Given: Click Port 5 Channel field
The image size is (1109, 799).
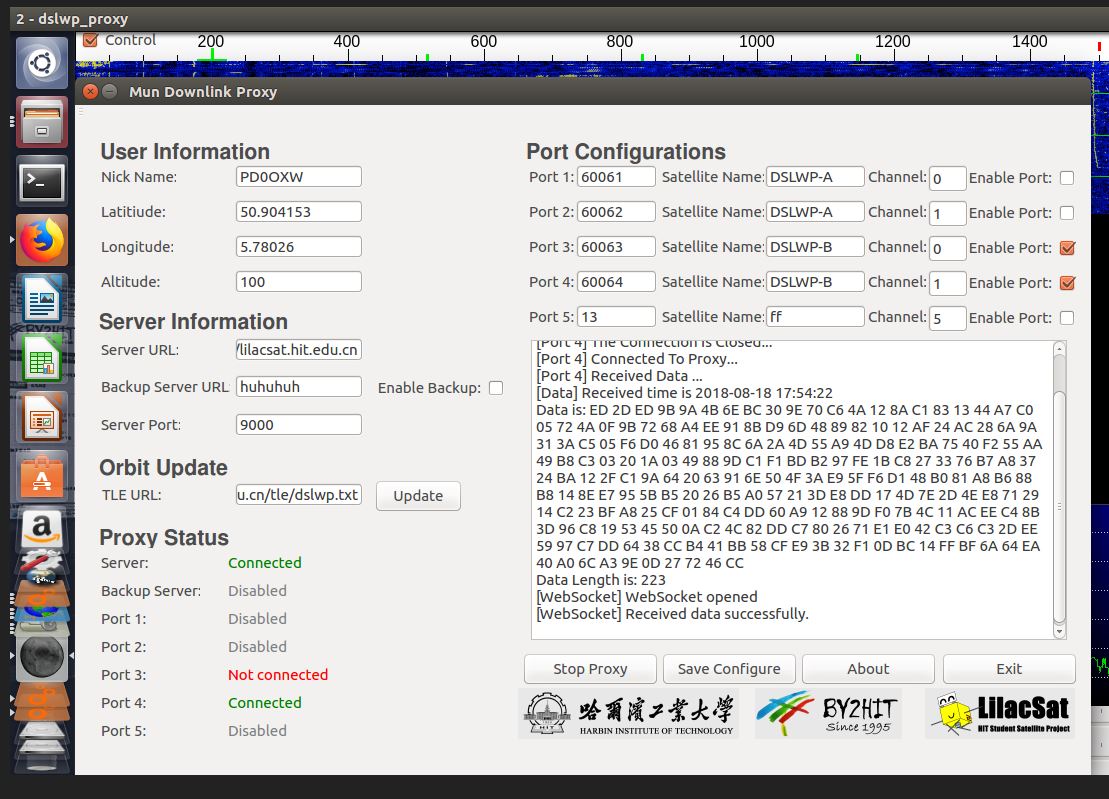Looking at the screenshot, I should 948,318.
